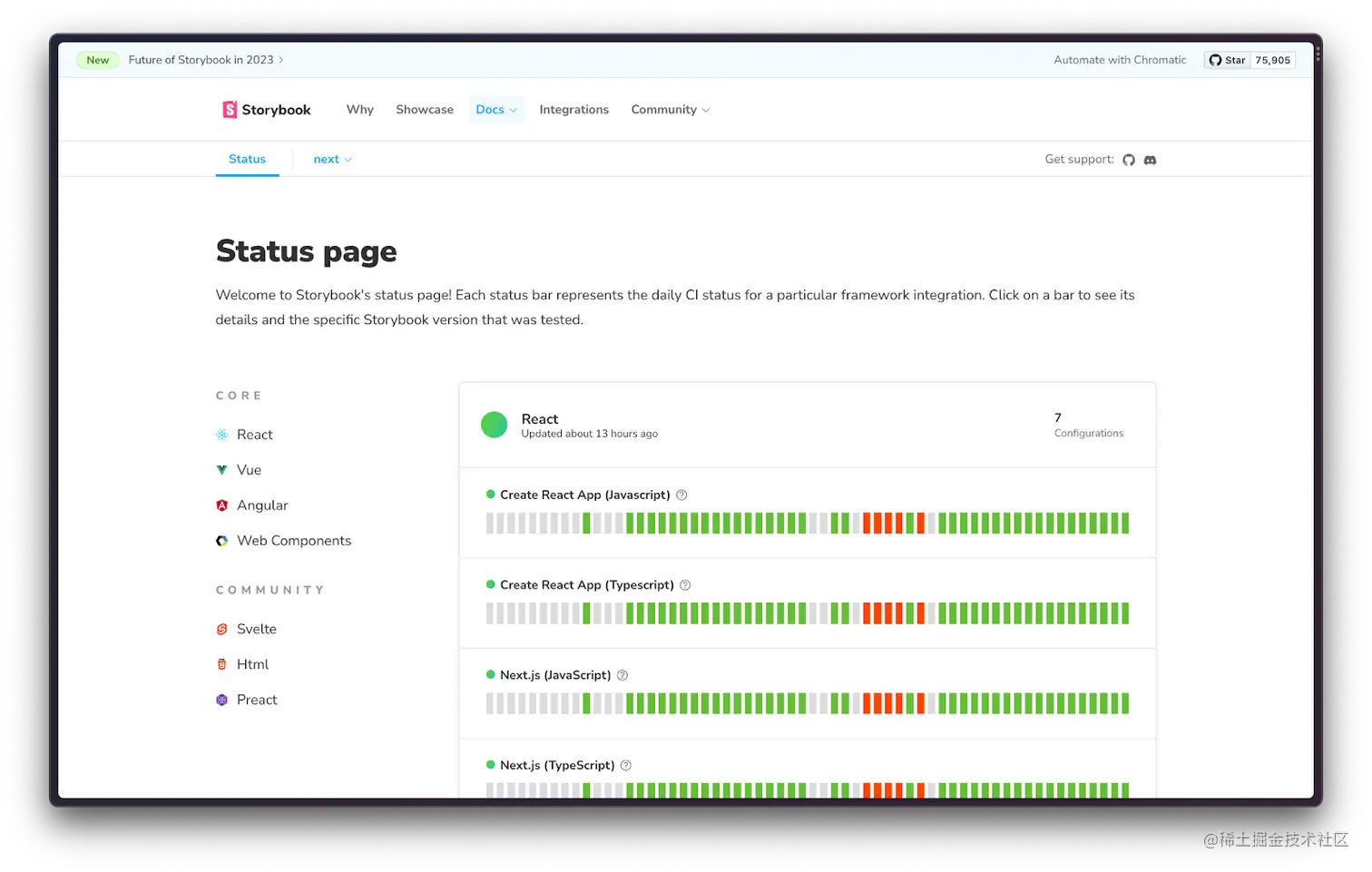
Task: Select the Status tab
Action: (247, 159)
